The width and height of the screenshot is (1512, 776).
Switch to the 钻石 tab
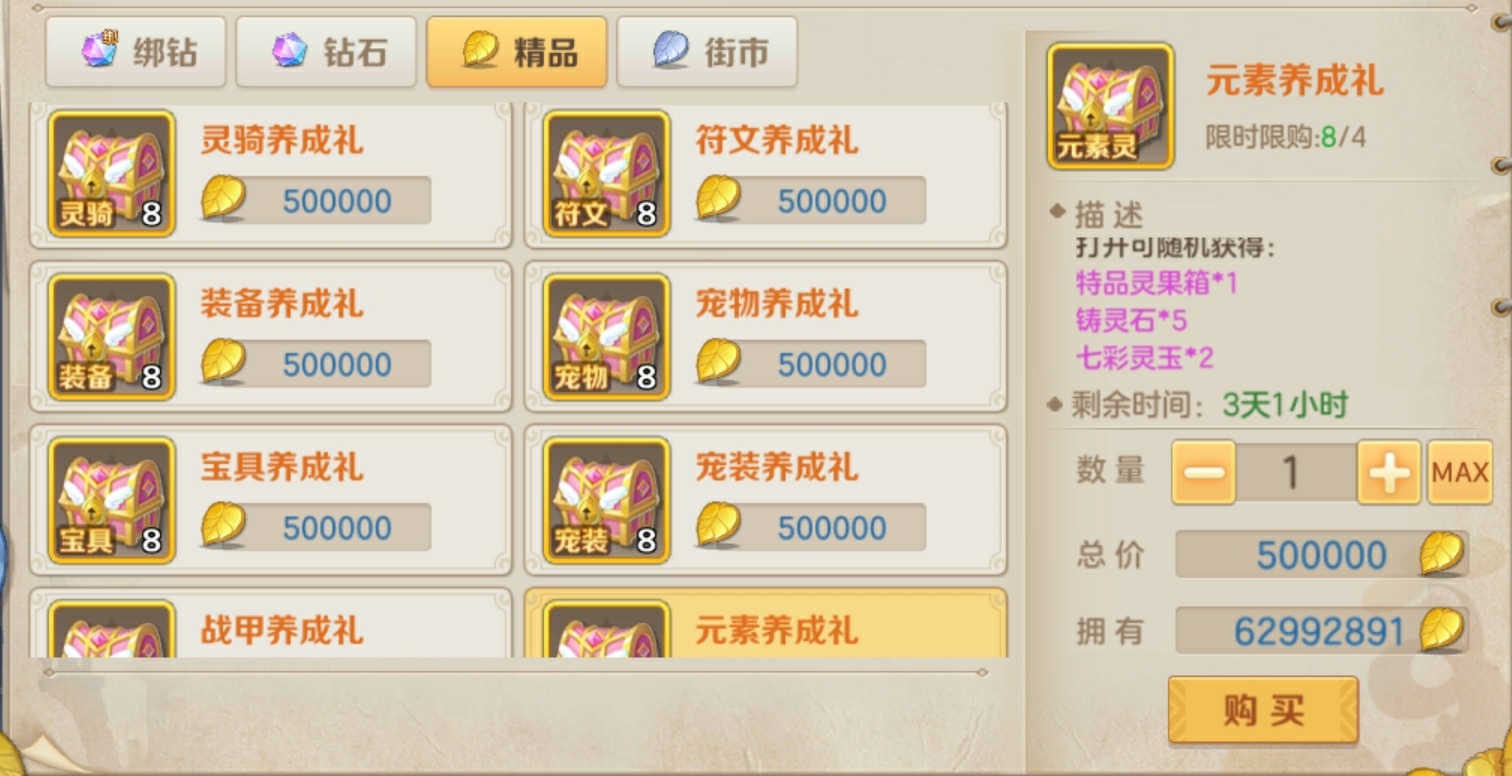(x=326, y=51)
